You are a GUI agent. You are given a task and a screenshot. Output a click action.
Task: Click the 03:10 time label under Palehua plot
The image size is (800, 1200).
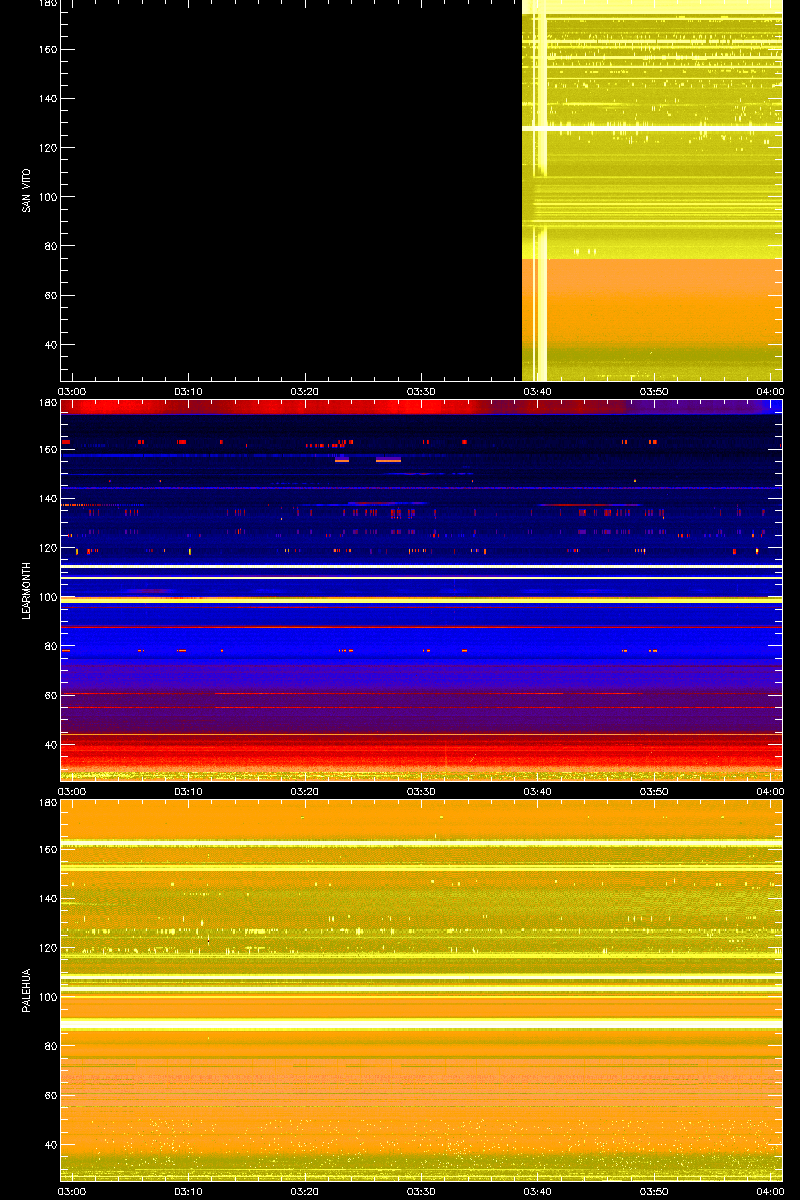pos(189,1191)
